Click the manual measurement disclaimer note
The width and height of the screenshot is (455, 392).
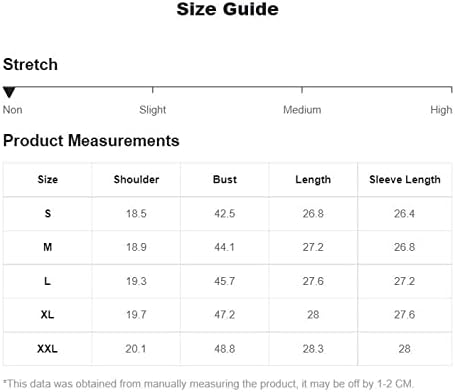(208, 384)
